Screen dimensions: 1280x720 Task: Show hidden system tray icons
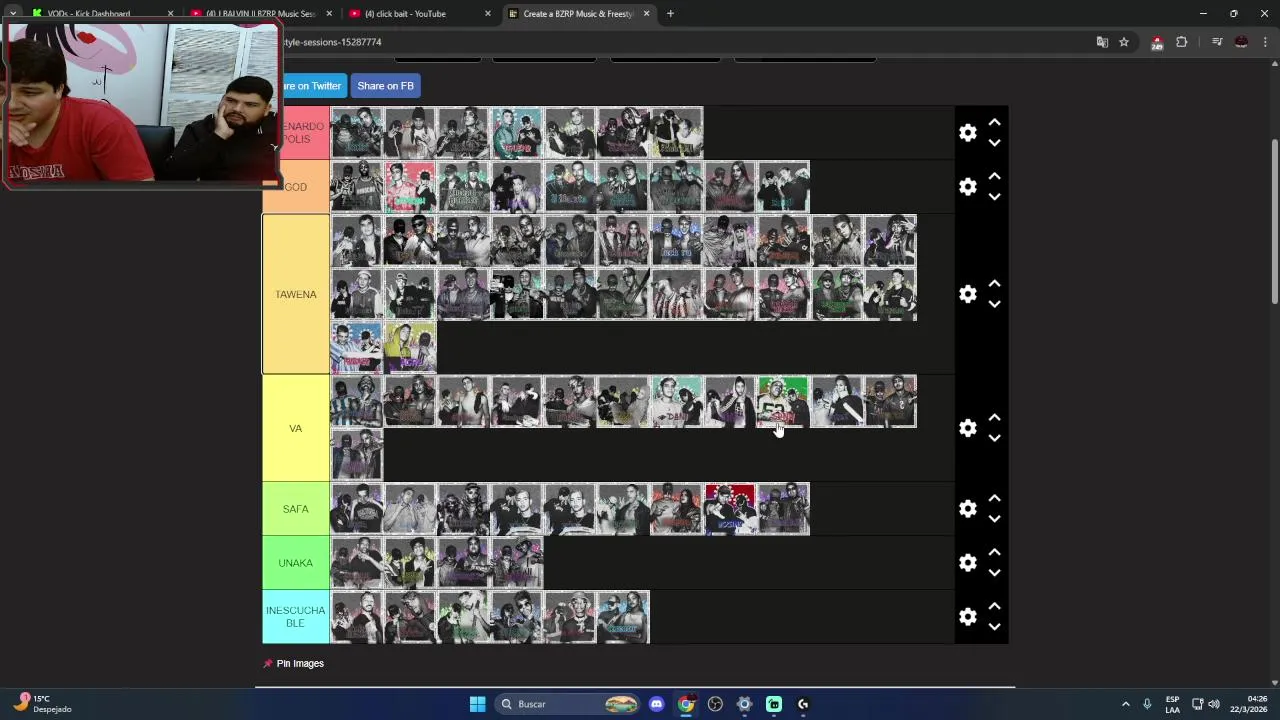point(1125,704)
